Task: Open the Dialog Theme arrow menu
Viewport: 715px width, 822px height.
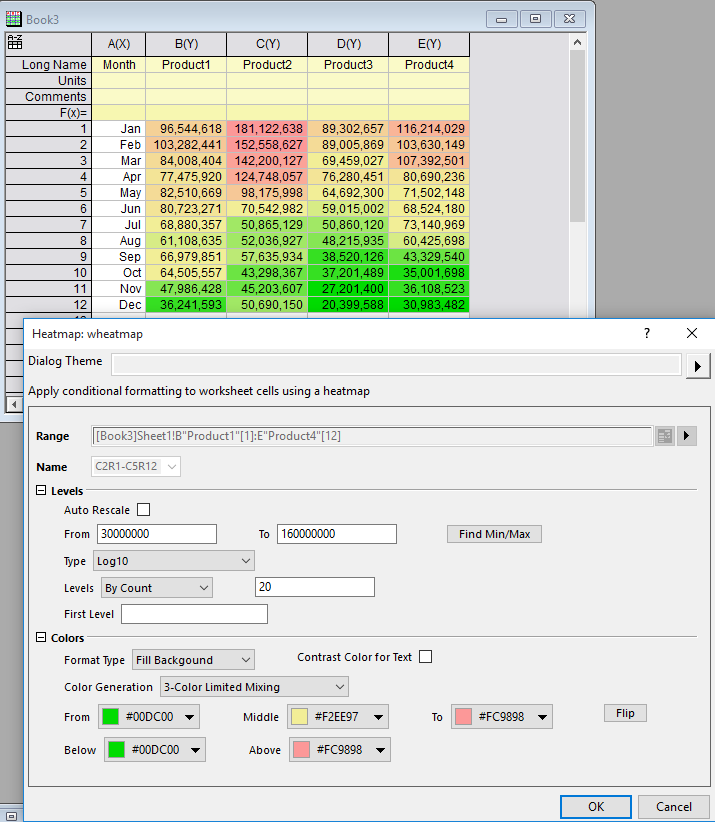Action: click(698, 366)
